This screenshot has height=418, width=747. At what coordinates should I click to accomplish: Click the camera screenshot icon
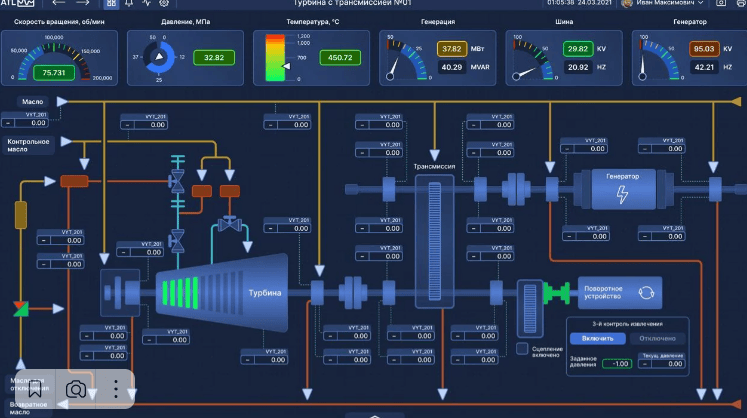(x=75, y=388)
